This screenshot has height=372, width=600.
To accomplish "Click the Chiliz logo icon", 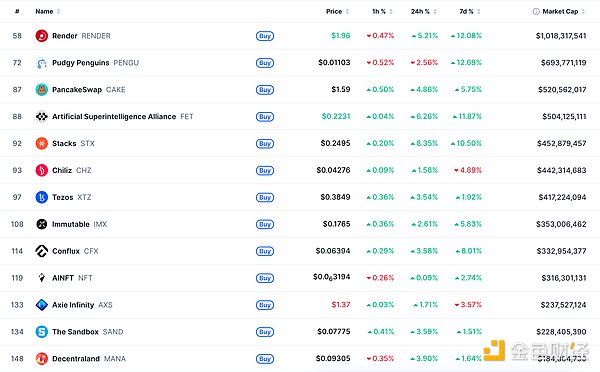I will click(41, 170).
